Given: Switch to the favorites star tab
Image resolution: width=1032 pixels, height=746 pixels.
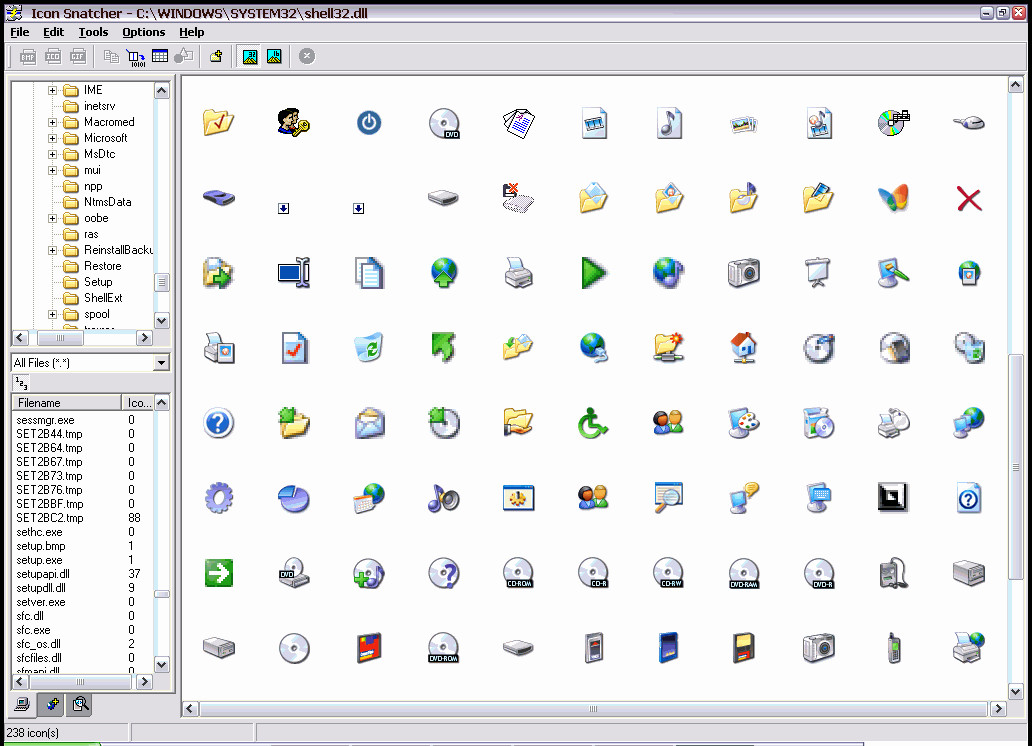Looking at the screenshot, I should [51, 705].
